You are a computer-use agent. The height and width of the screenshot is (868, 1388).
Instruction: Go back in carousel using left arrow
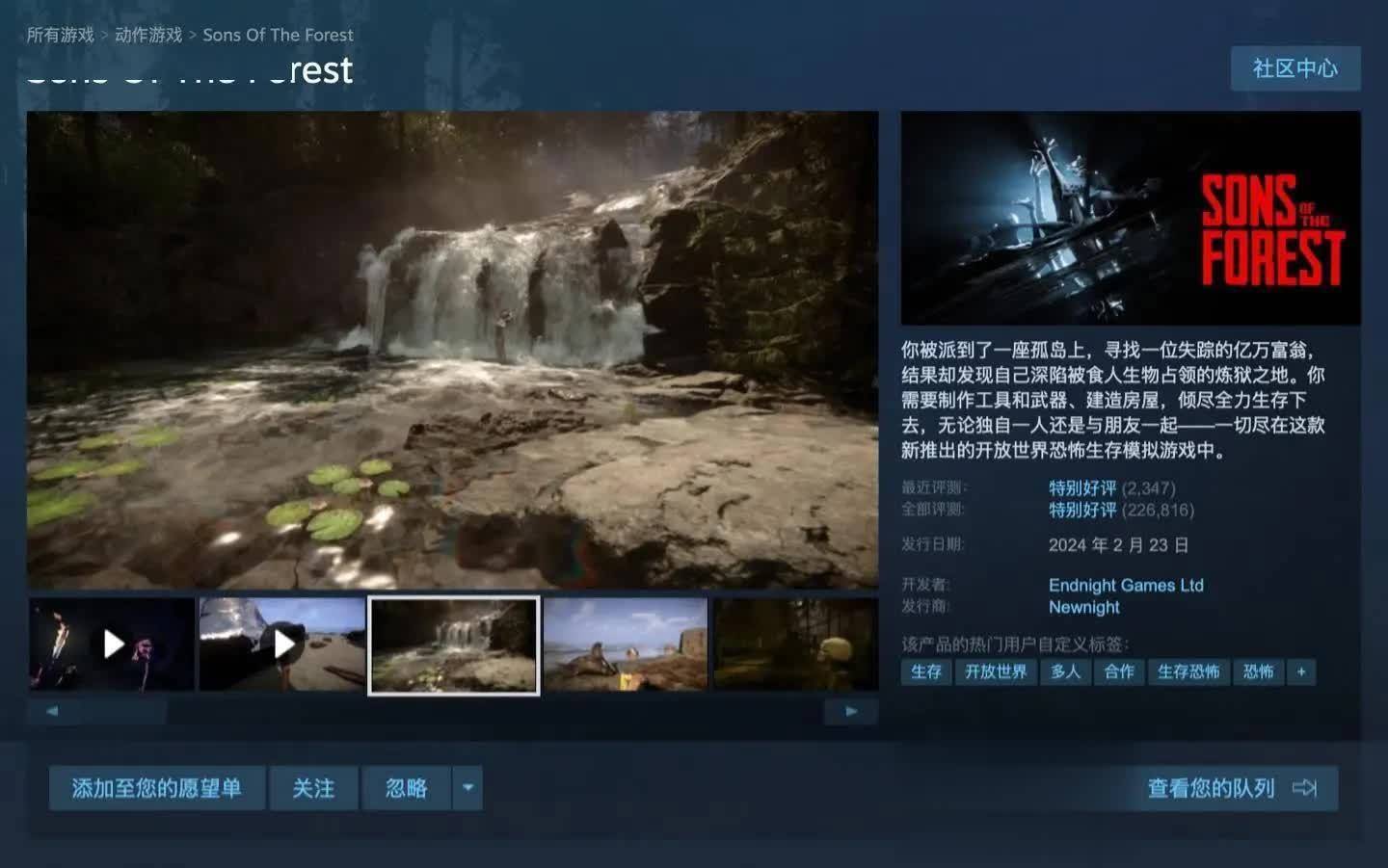(x=52, y=711)
